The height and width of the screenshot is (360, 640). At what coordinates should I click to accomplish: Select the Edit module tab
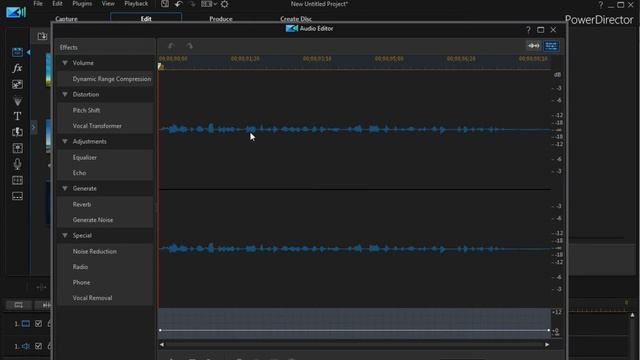(x=146, y=18)
